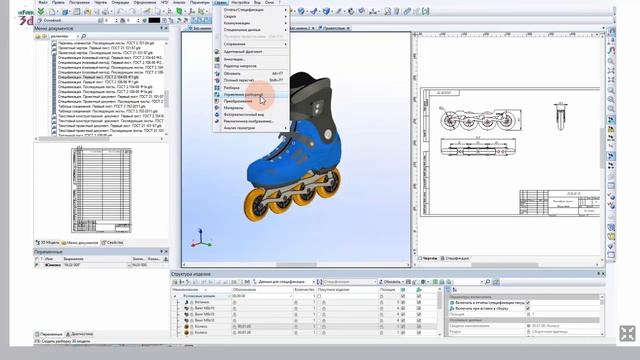Click the Материалы icon in the Сервис menu
Screen dimensions: 640x360
[217, 108]
